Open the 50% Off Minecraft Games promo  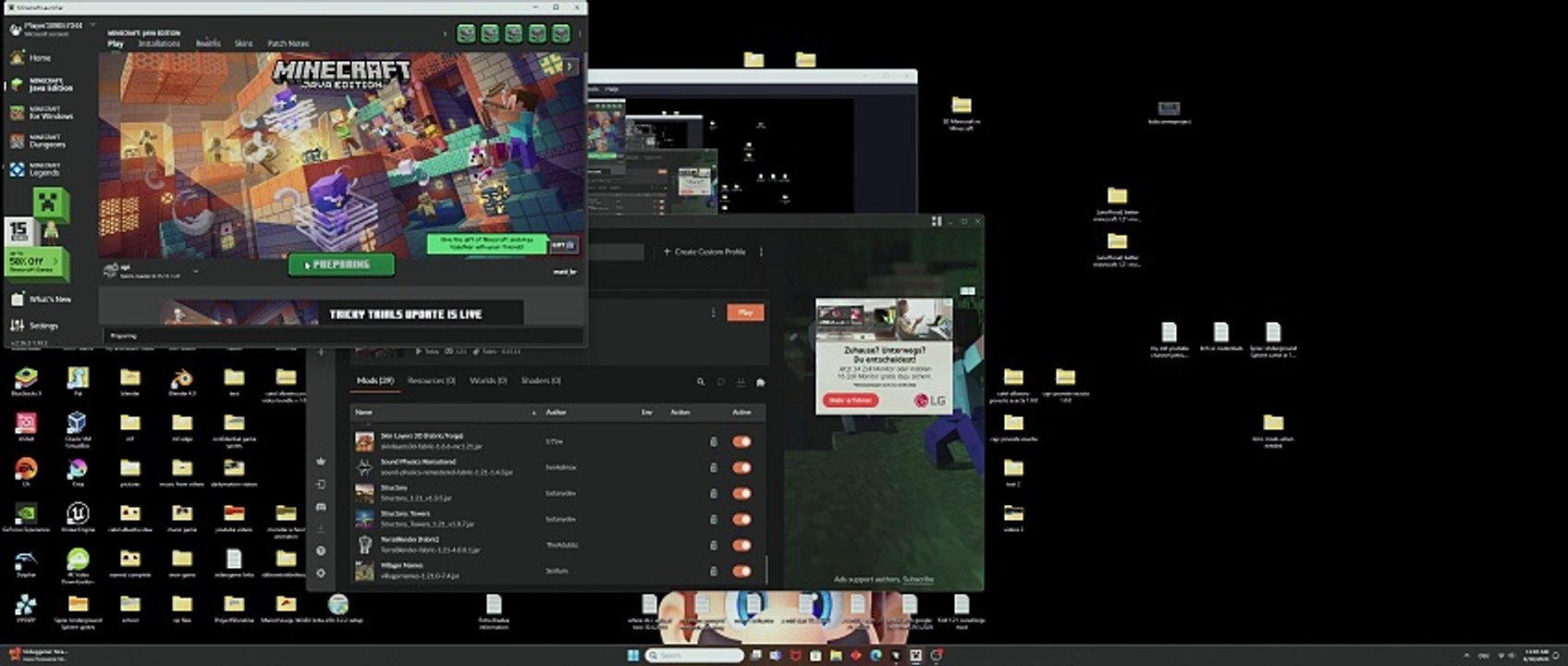click(35, 263)
